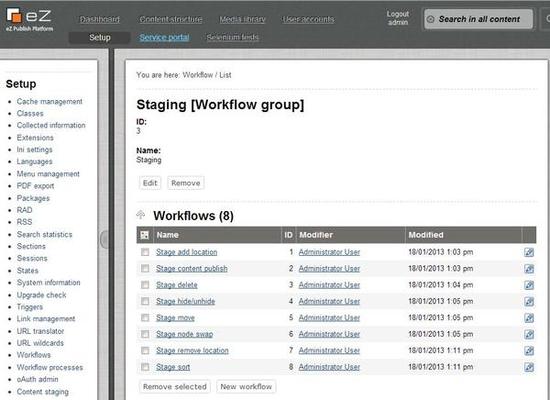Image resolution: width=550 pixels, height=400 pixels.
Task: Open the Stage remove location workflow link
Action: tap(192, 351)
